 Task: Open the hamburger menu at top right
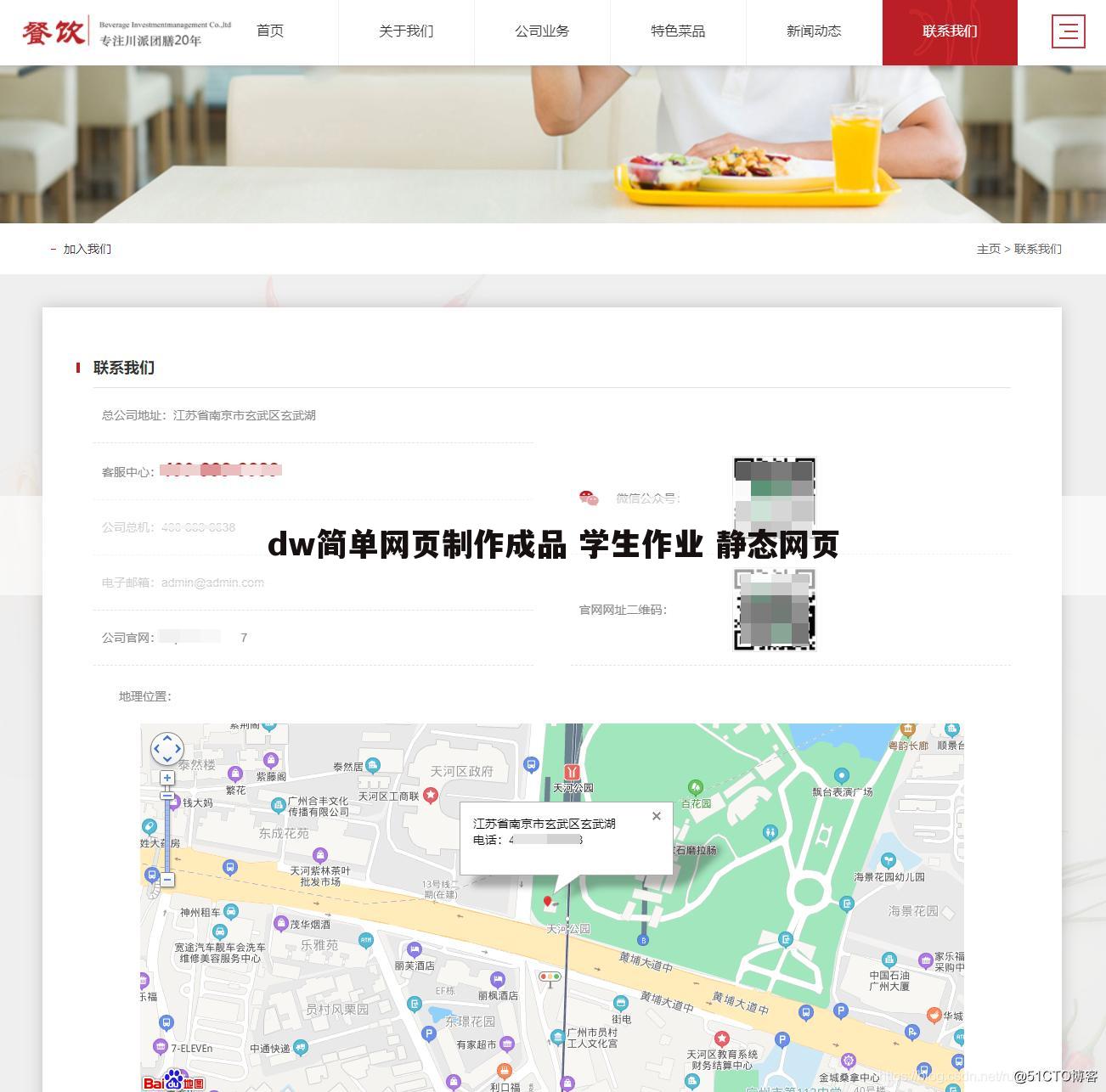point(1069,31)
